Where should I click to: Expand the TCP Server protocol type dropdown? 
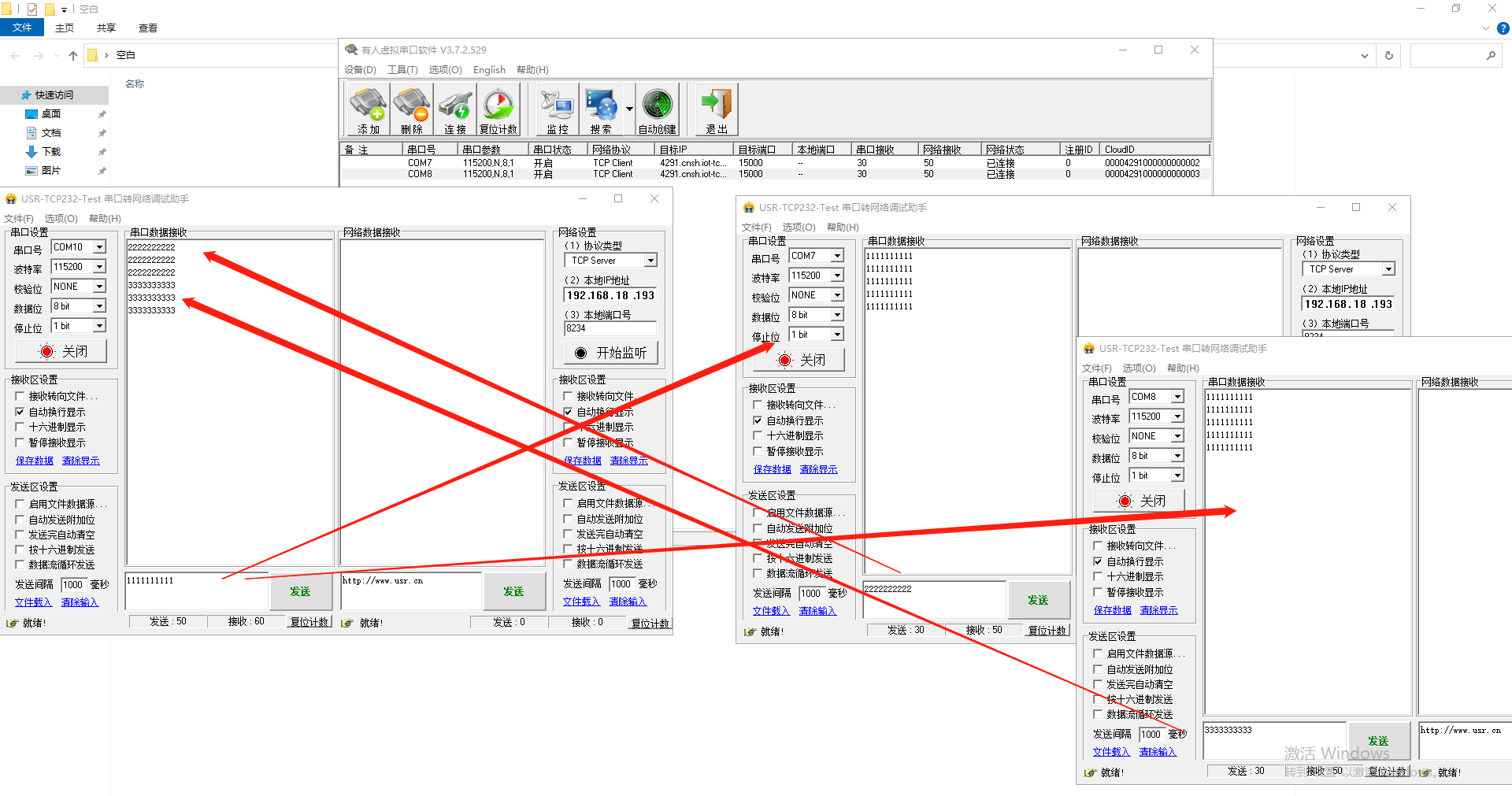650,261
